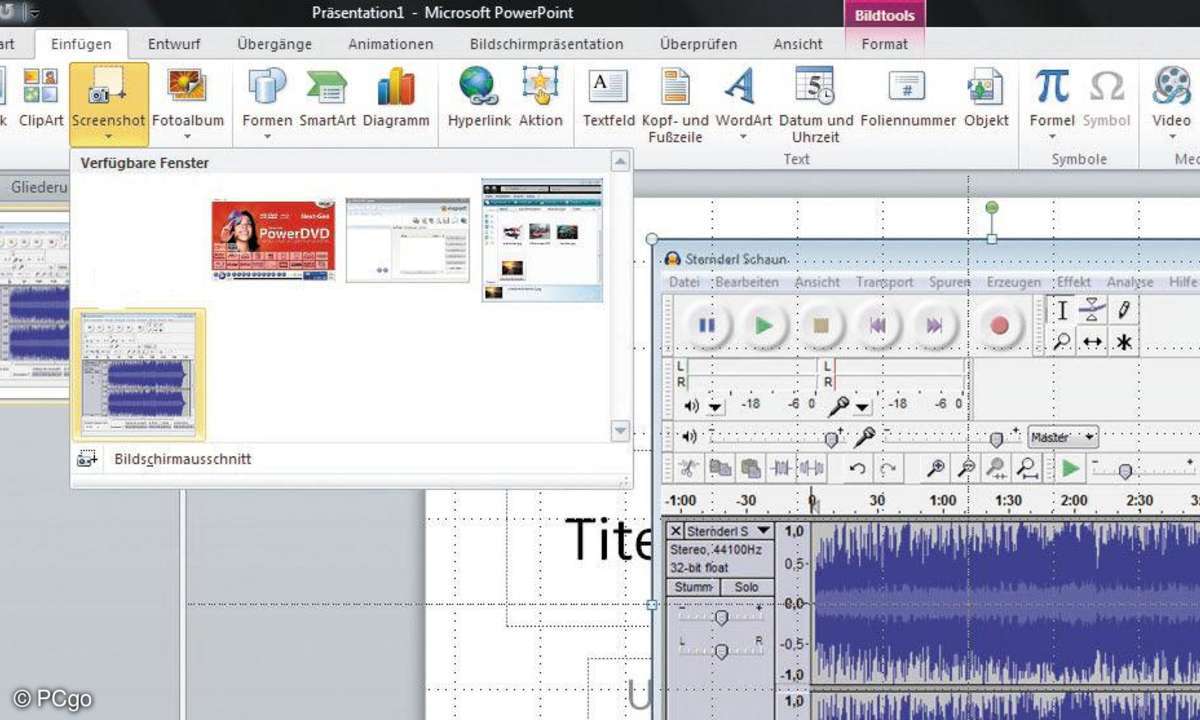The height and width of the screenshot is (720, 1200).
Task: Select the photo gallery window thumbnail
Action: [542, 240]
